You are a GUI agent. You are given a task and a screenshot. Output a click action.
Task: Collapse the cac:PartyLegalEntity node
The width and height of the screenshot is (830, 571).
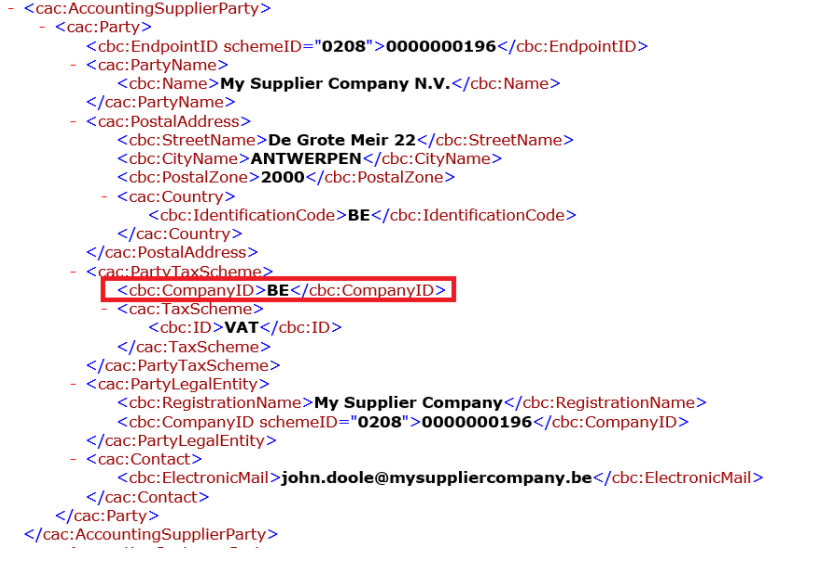pos(75,384)
